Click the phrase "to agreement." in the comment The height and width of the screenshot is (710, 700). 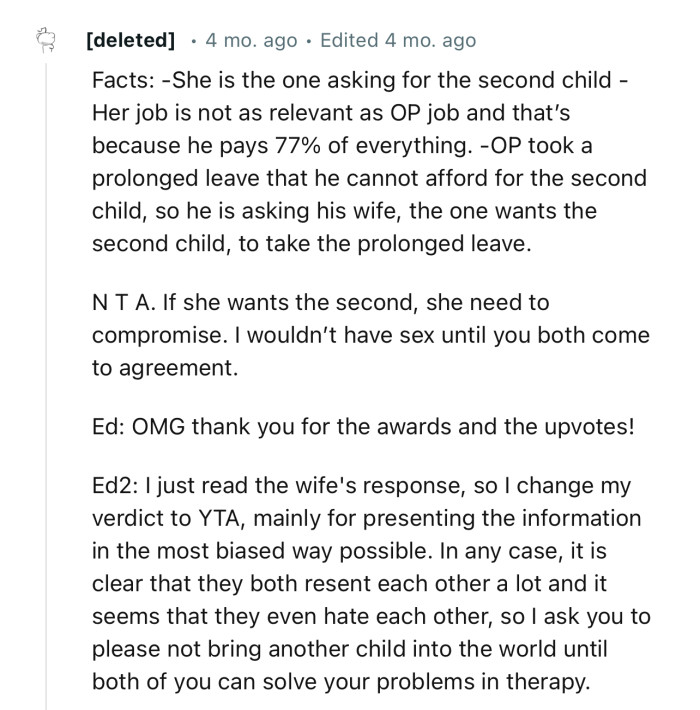(166, 368)
